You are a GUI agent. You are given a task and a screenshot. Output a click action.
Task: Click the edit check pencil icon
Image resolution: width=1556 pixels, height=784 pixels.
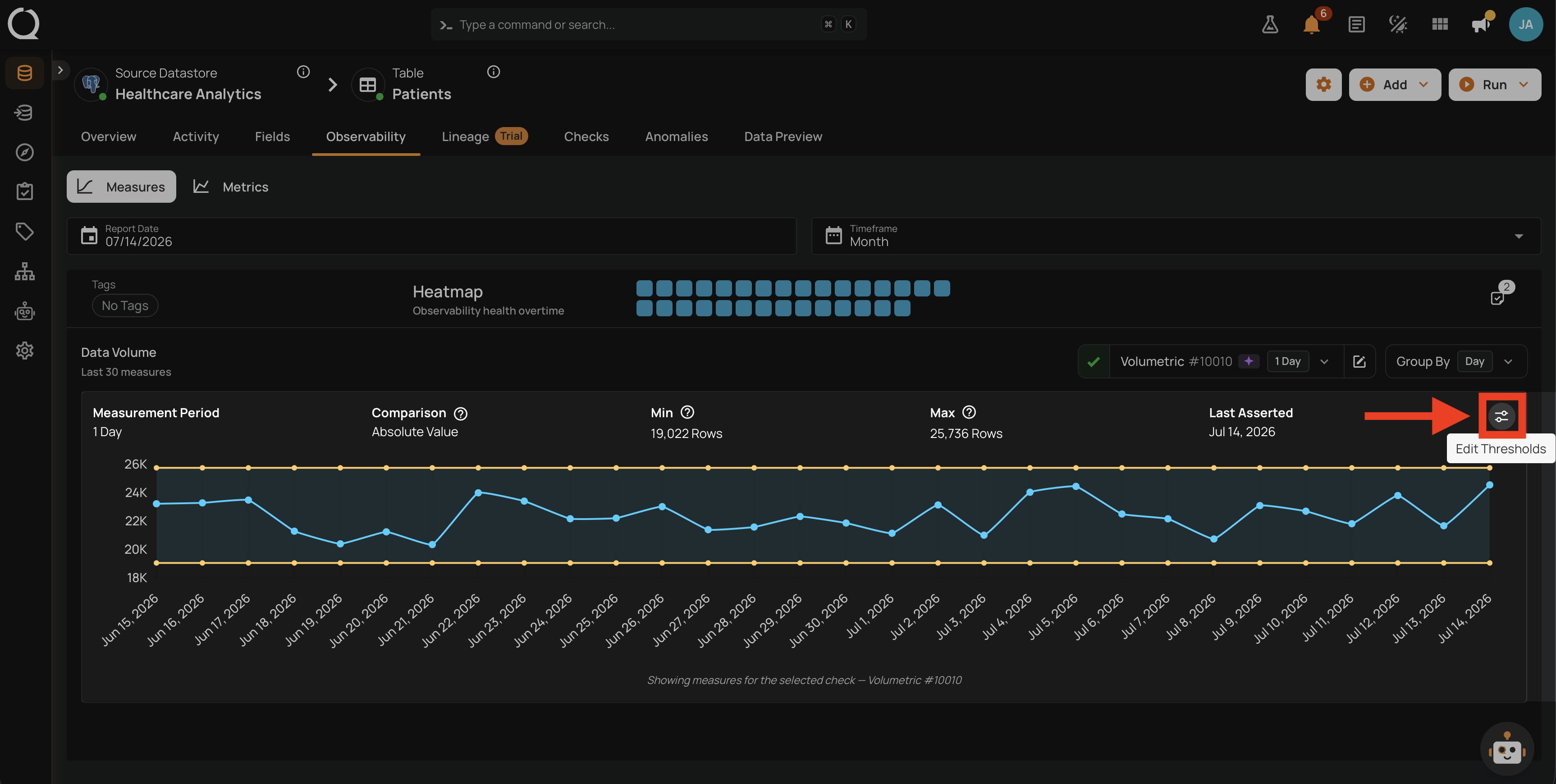1359,361
